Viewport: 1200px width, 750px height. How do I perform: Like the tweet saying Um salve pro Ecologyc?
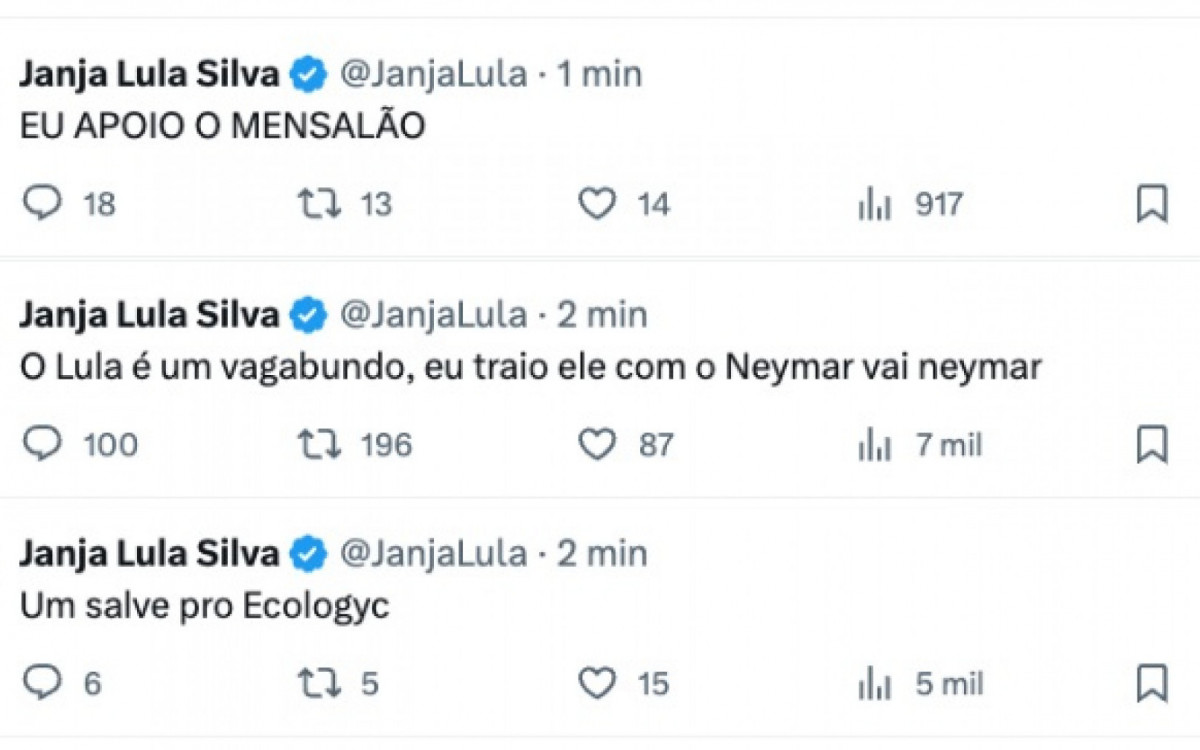[597, 685]
